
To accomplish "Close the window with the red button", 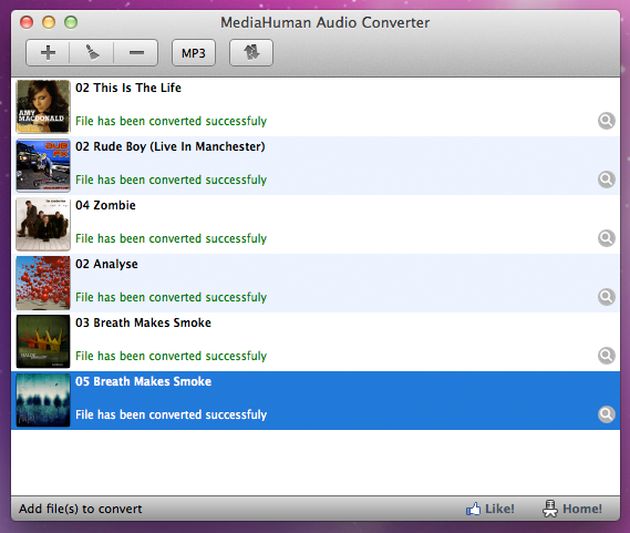I will 27,22.
